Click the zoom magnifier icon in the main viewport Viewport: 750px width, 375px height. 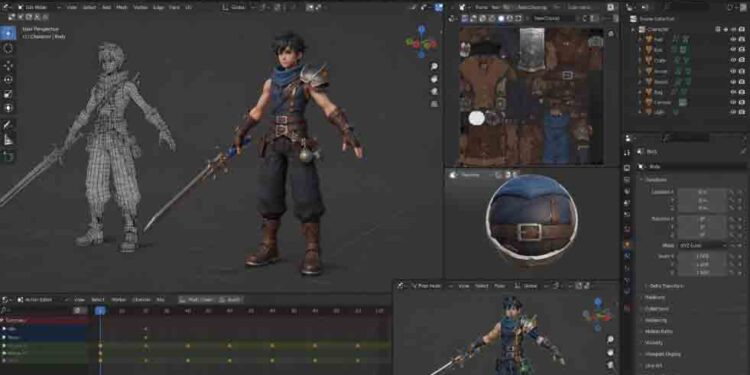(x=434, y=66)
